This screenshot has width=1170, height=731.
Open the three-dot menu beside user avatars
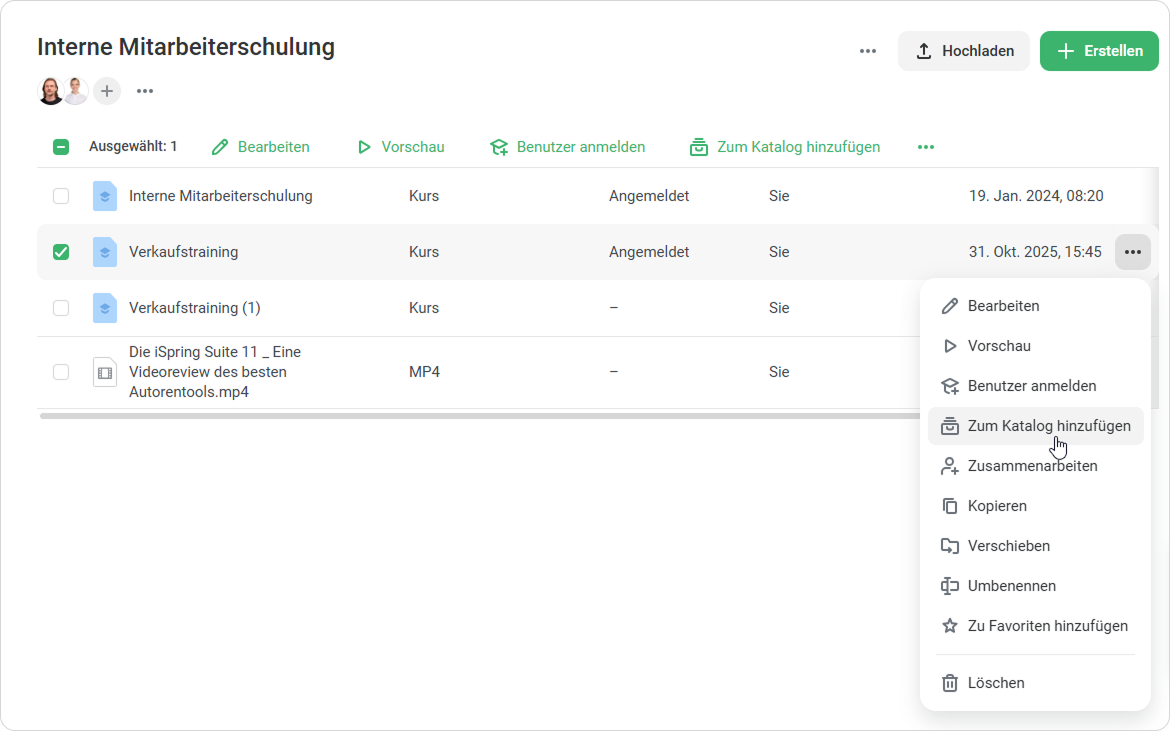145,91
